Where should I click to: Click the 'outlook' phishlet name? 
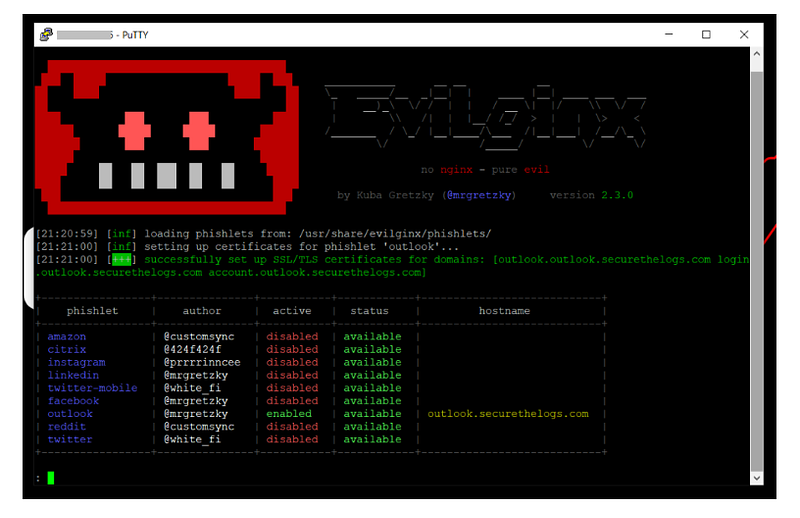pos(70,414)
